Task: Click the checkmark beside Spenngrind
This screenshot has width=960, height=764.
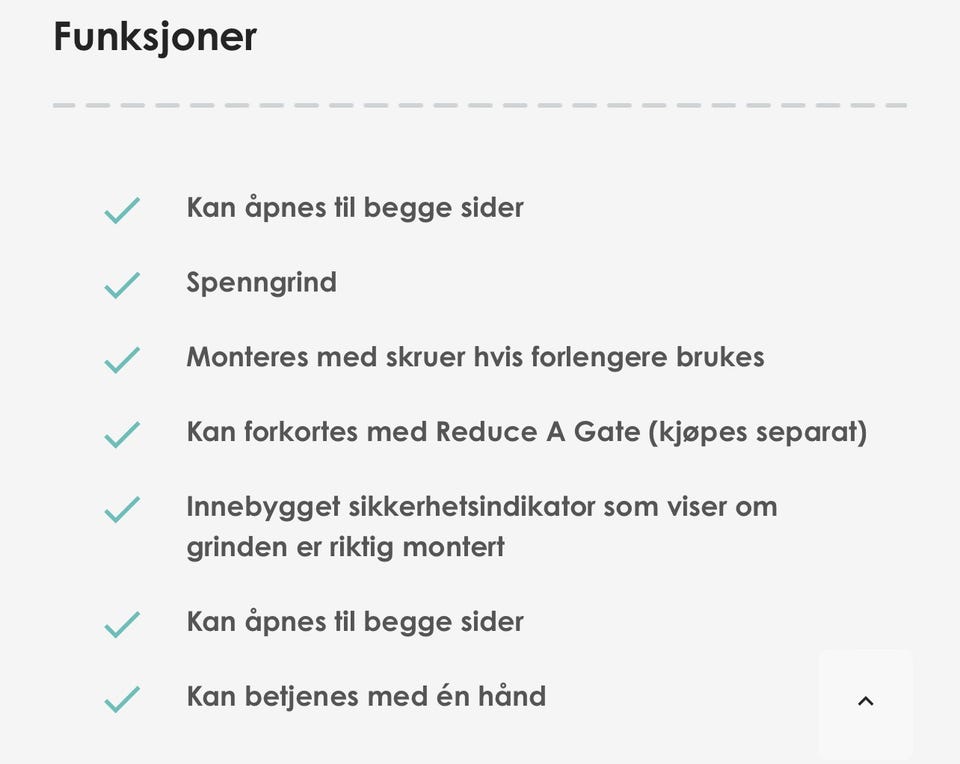Action: pyautogui.click(x=122, y=286)
